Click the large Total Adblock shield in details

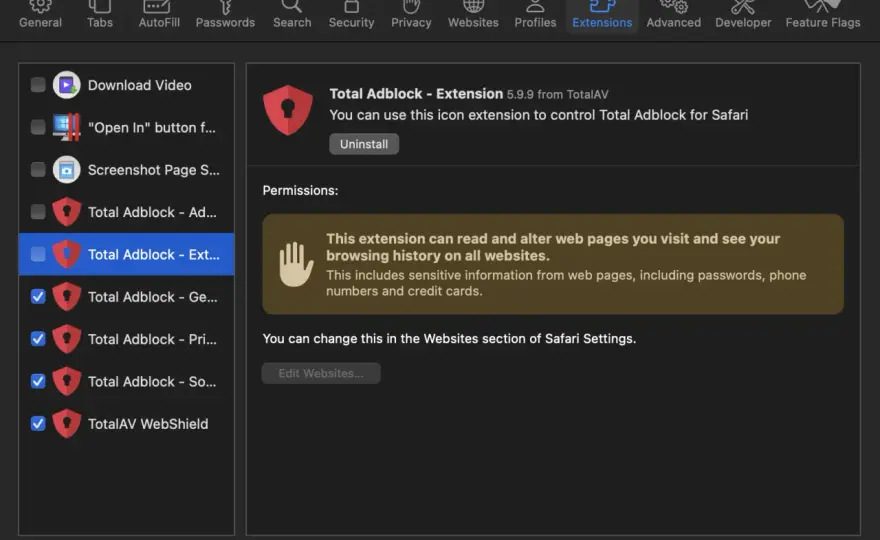tap(288, 110)
